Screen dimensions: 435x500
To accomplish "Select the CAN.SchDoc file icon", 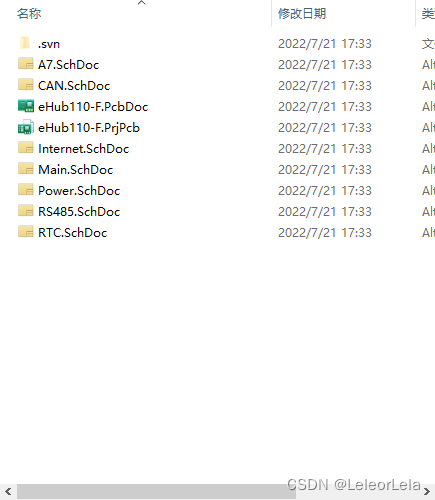I will (x=26, y=85).
